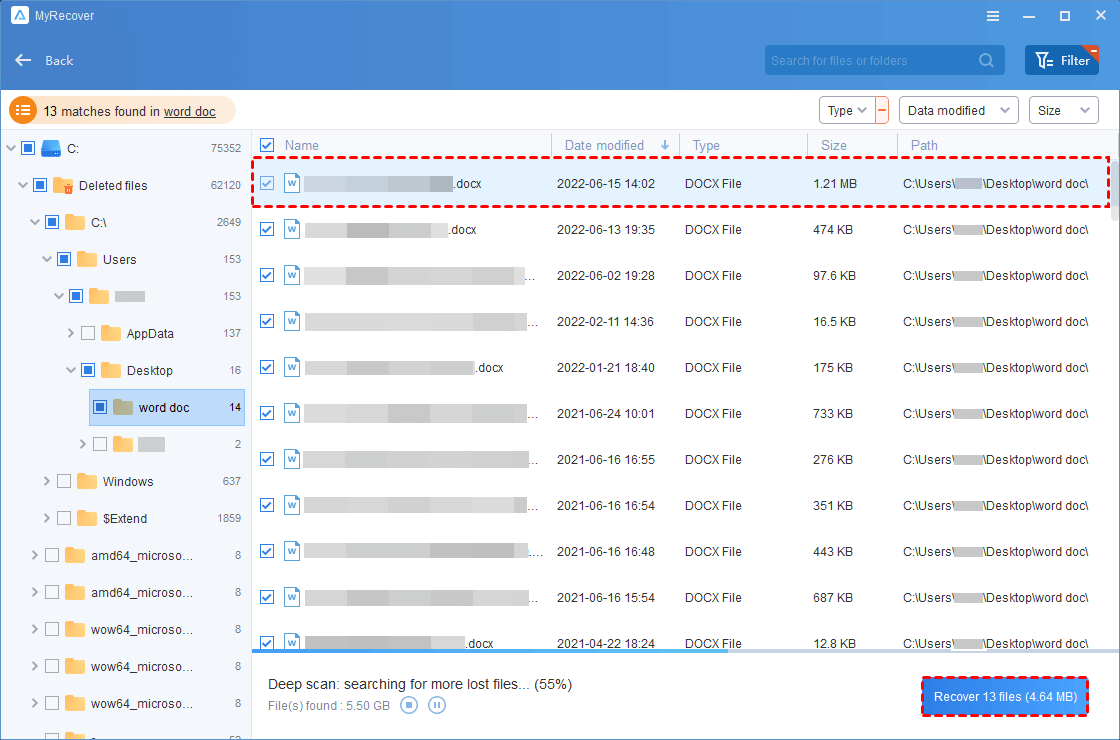The width and height of the screenshot is (1120, 740).
Task: Click the orange list view icon
Action: [23, 111]
